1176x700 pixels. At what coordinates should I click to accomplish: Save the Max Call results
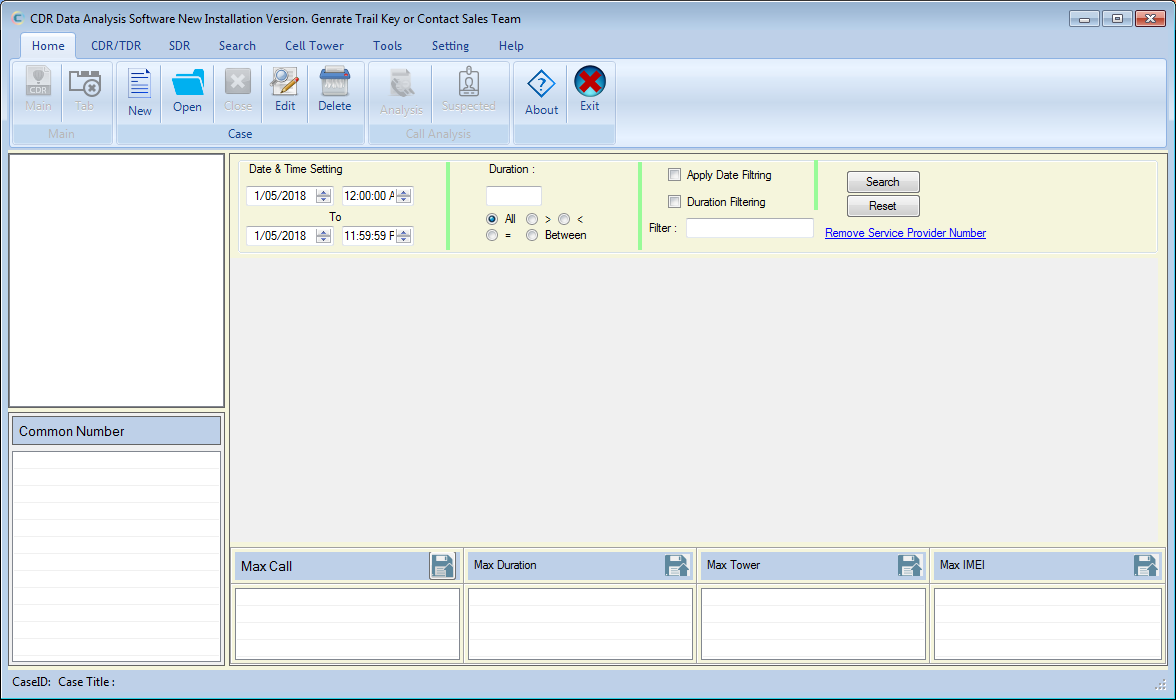click(442, 565)
